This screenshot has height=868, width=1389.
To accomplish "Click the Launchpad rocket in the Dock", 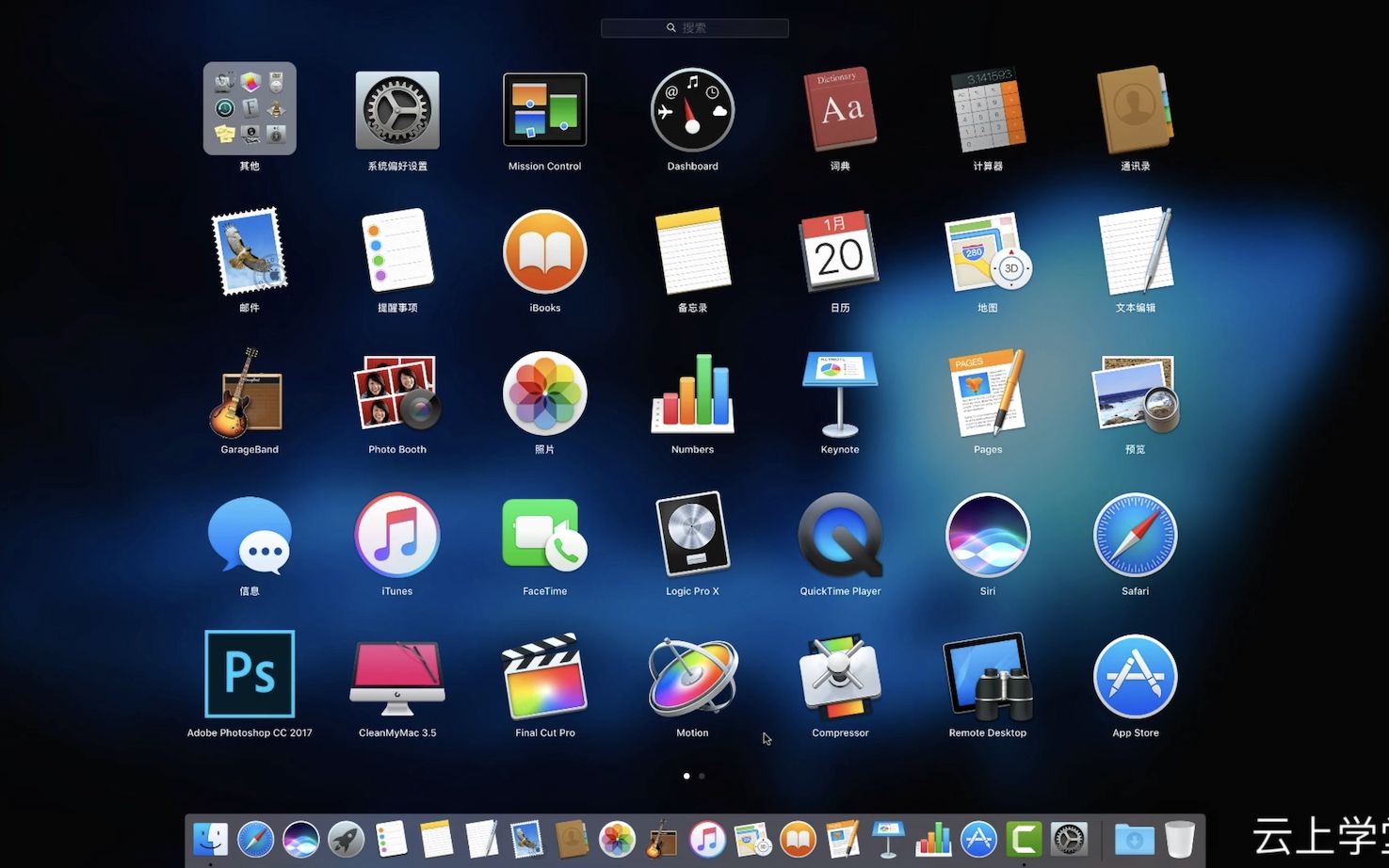I will coord(346,839).
